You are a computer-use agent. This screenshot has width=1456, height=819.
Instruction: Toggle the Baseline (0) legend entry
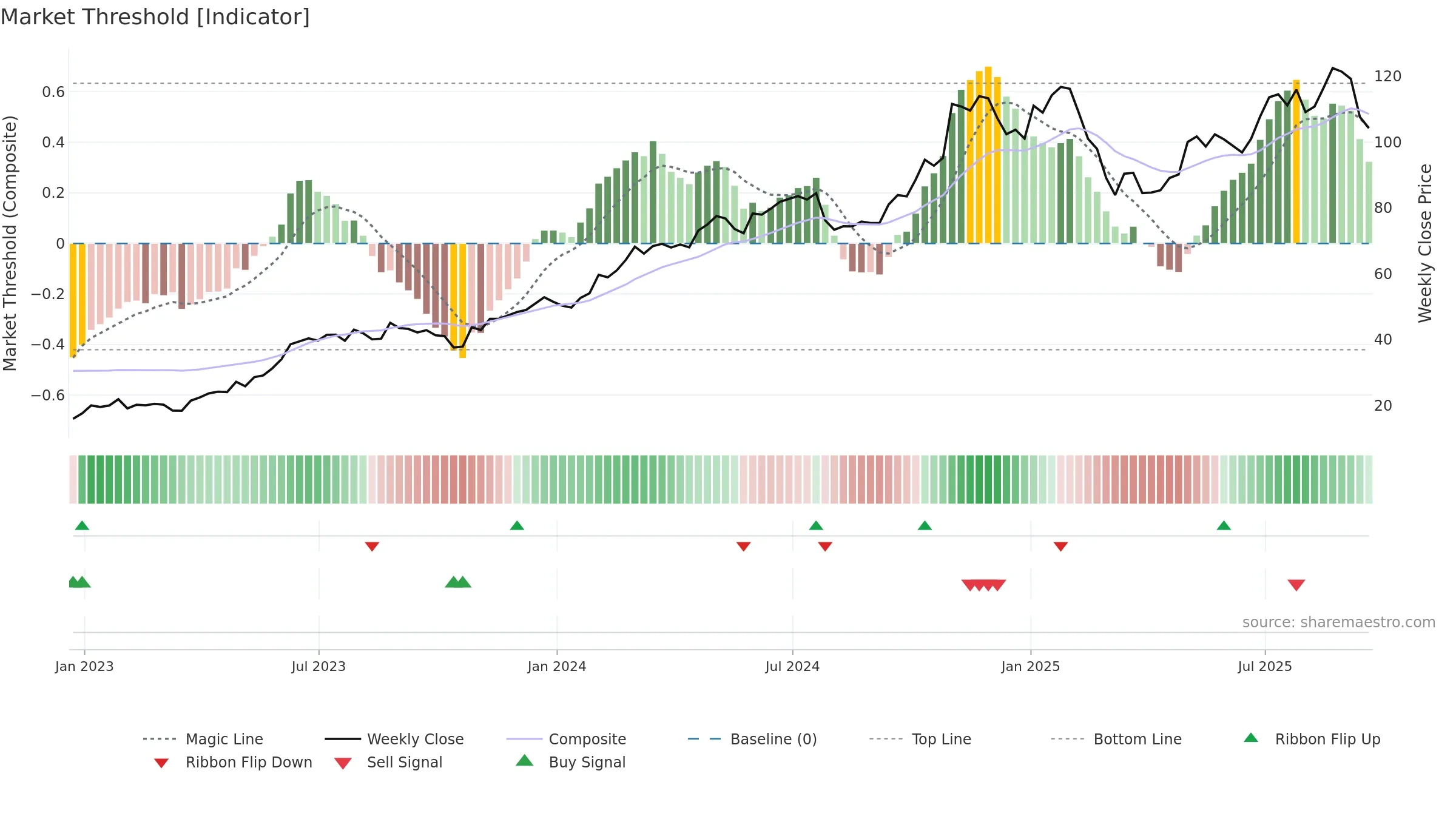tap(752, 739)
